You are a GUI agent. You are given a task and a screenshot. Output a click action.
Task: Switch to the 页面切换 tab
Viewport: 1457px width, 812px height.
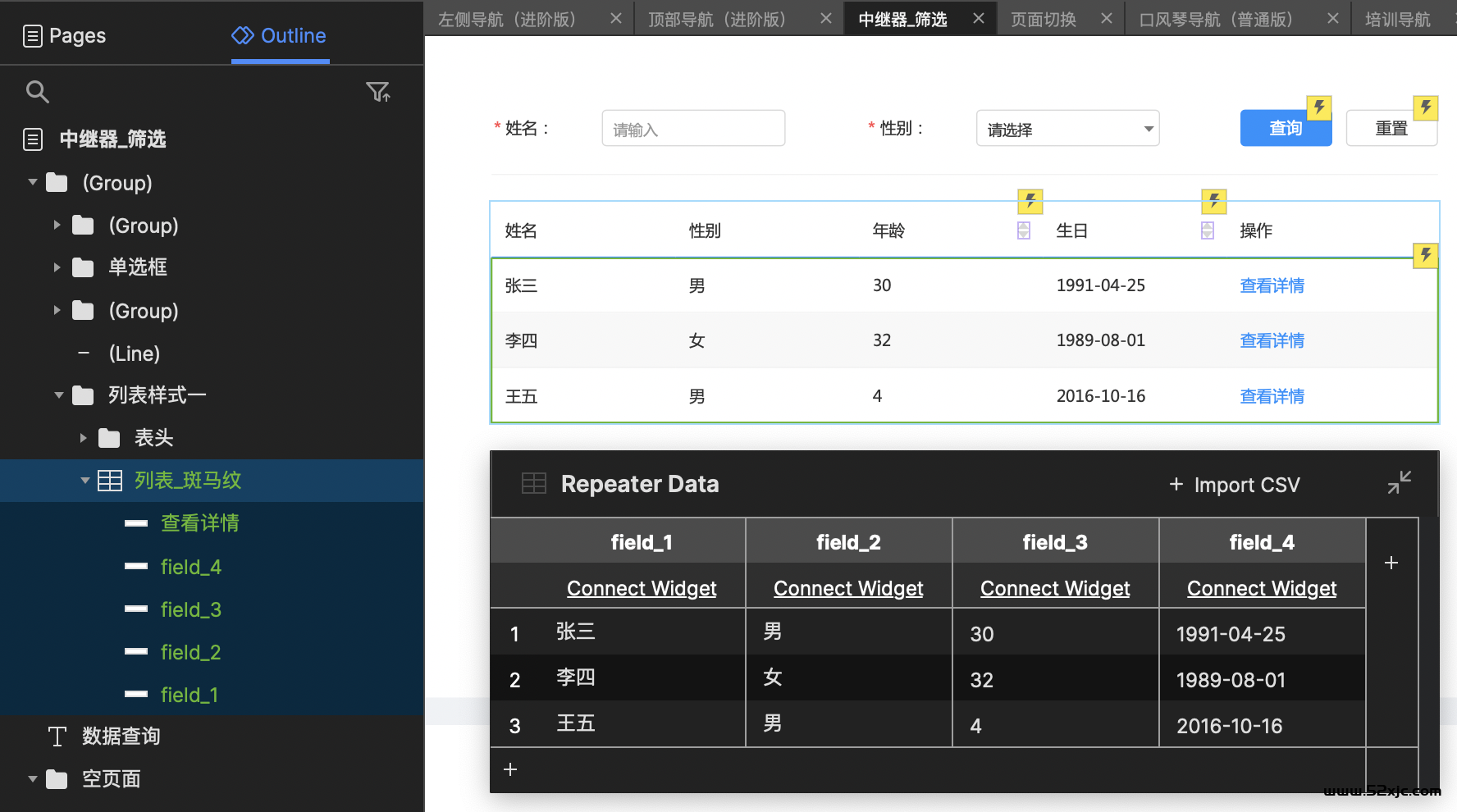(x=1043, y=19)
